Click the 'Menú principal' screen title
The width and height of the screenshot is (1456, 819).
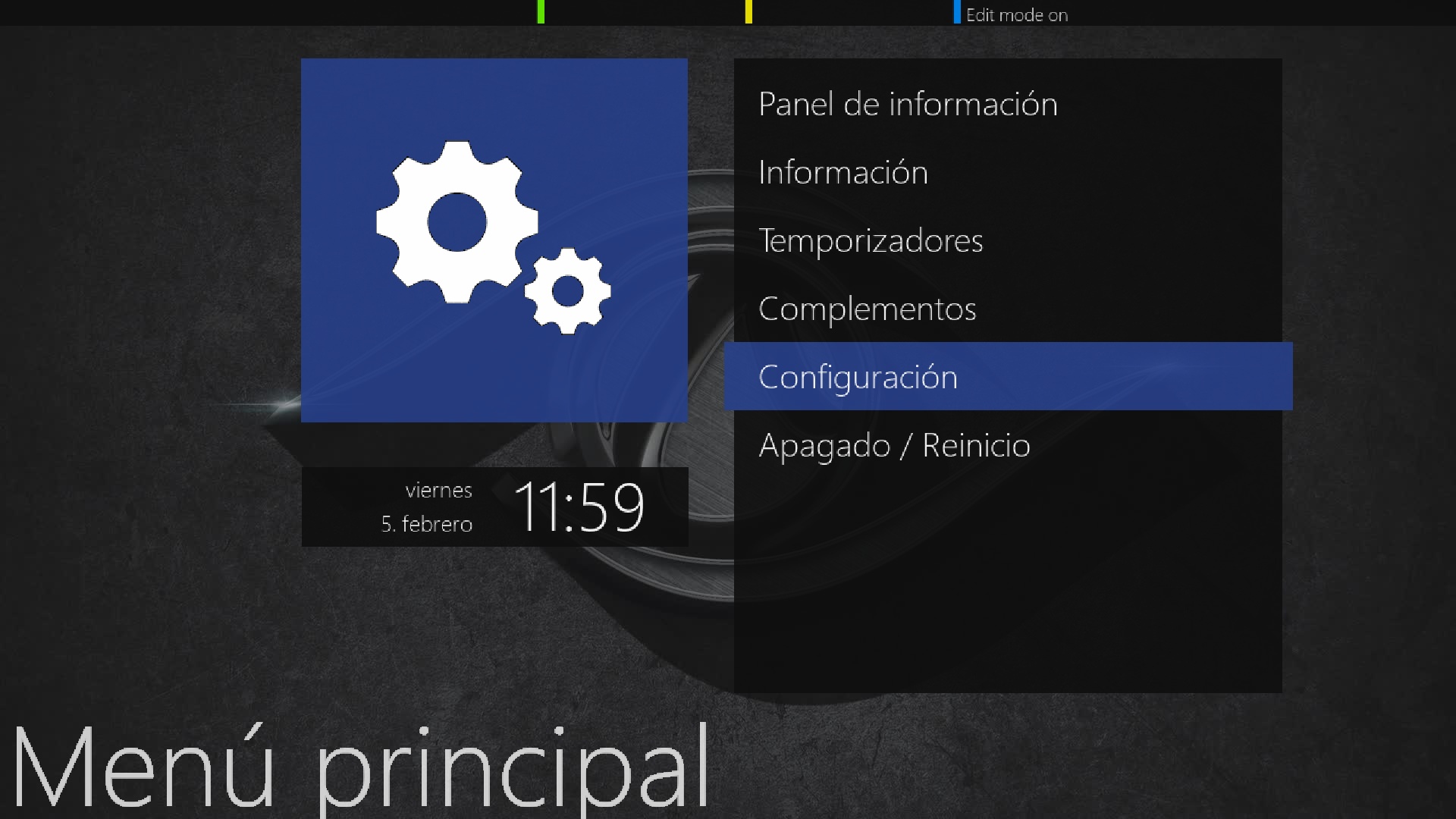(x=360, y=767)
